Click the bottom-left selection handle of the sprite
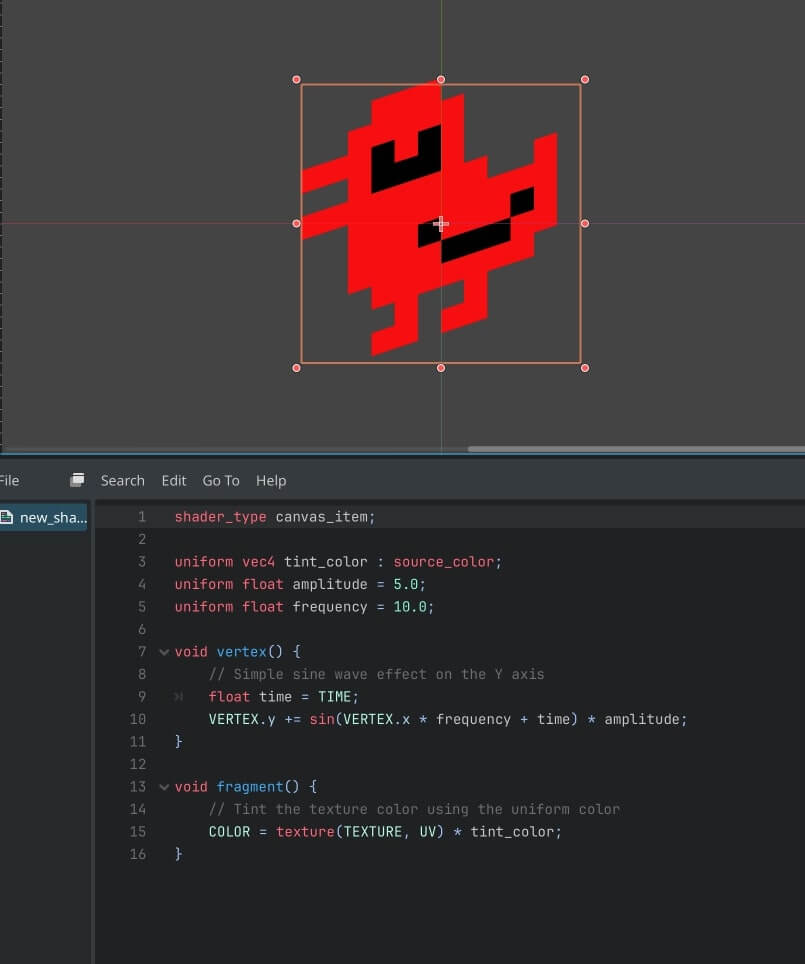 click(296, 368)
